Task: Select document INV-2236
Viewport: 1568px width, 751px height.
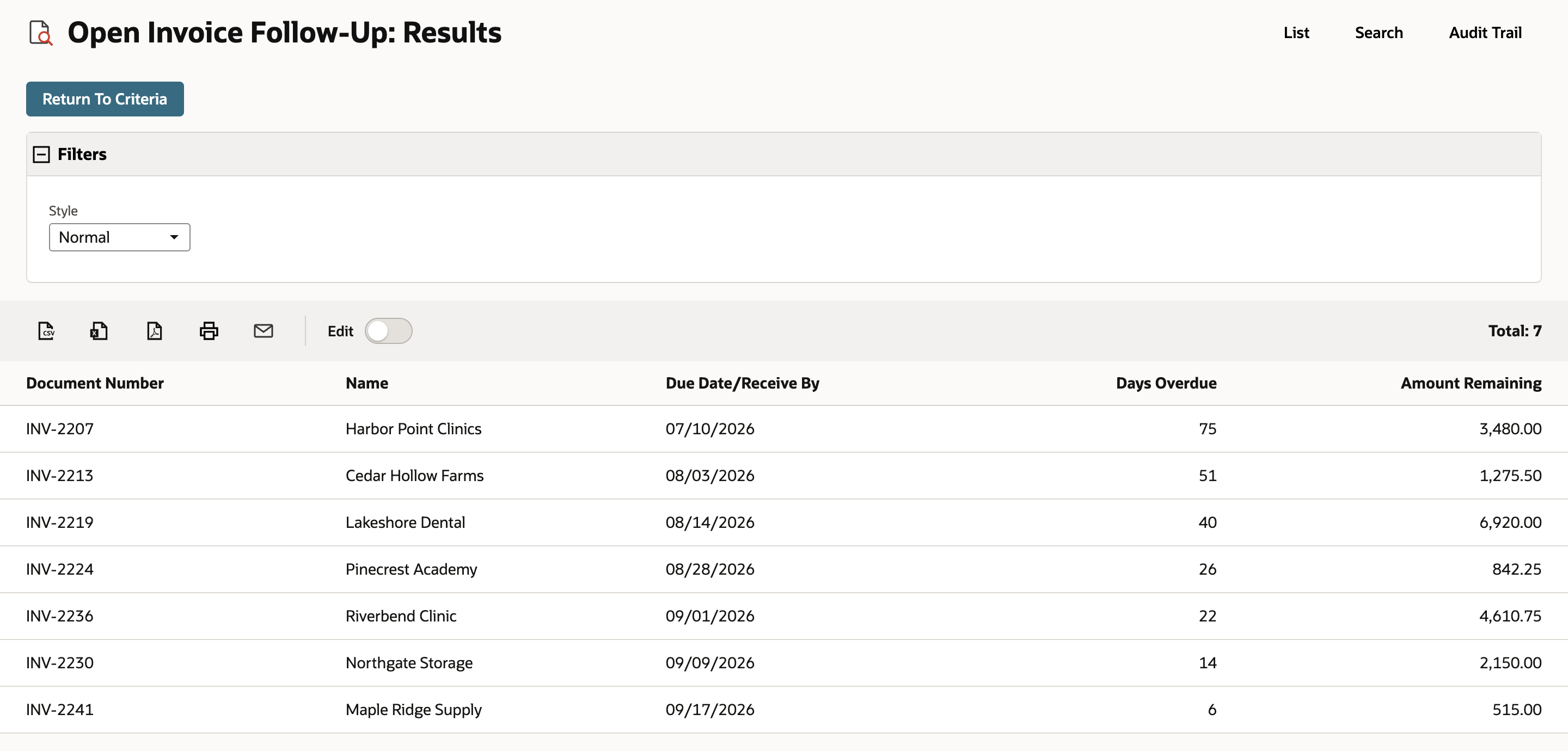Action: click(60, 616)
